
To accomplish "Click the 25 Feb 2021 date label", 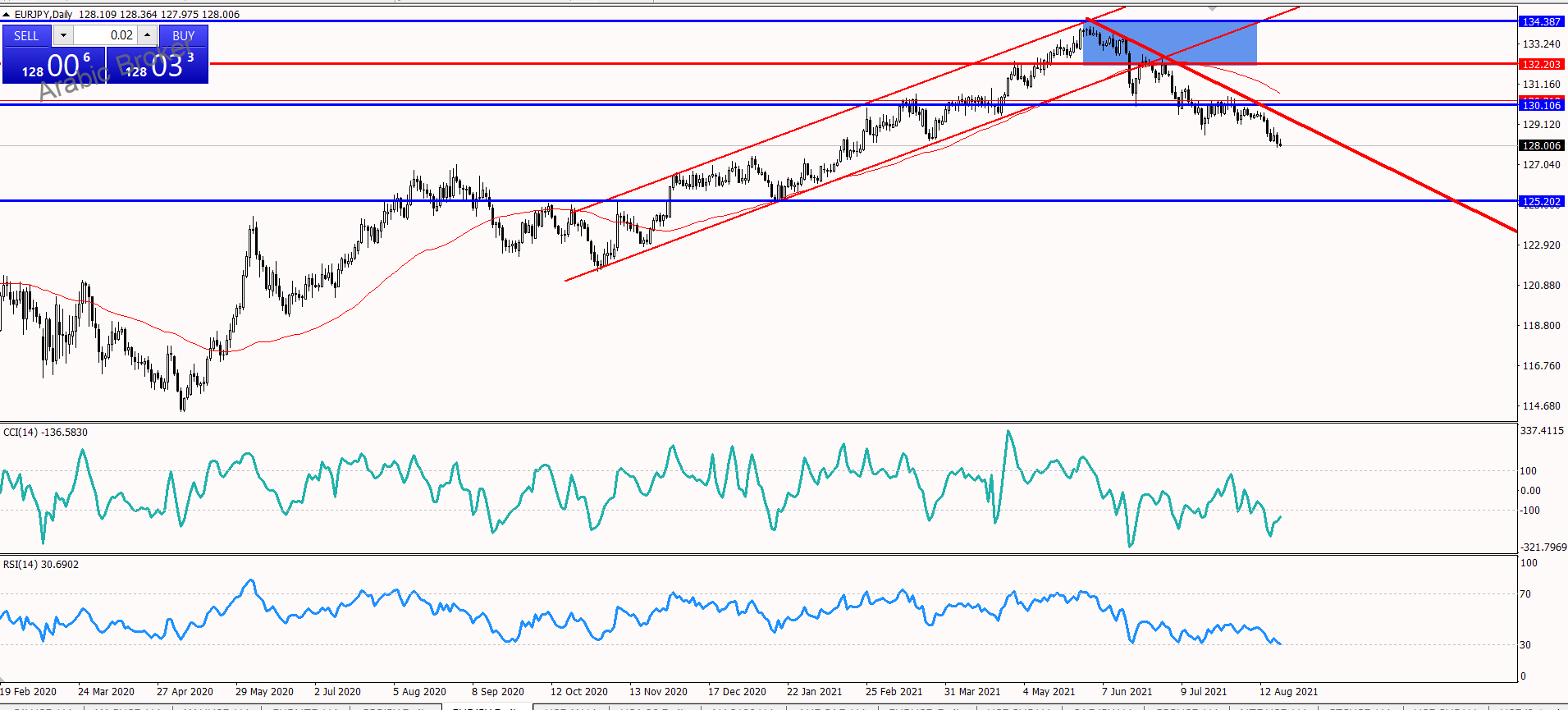I will (x=894, y=691).
